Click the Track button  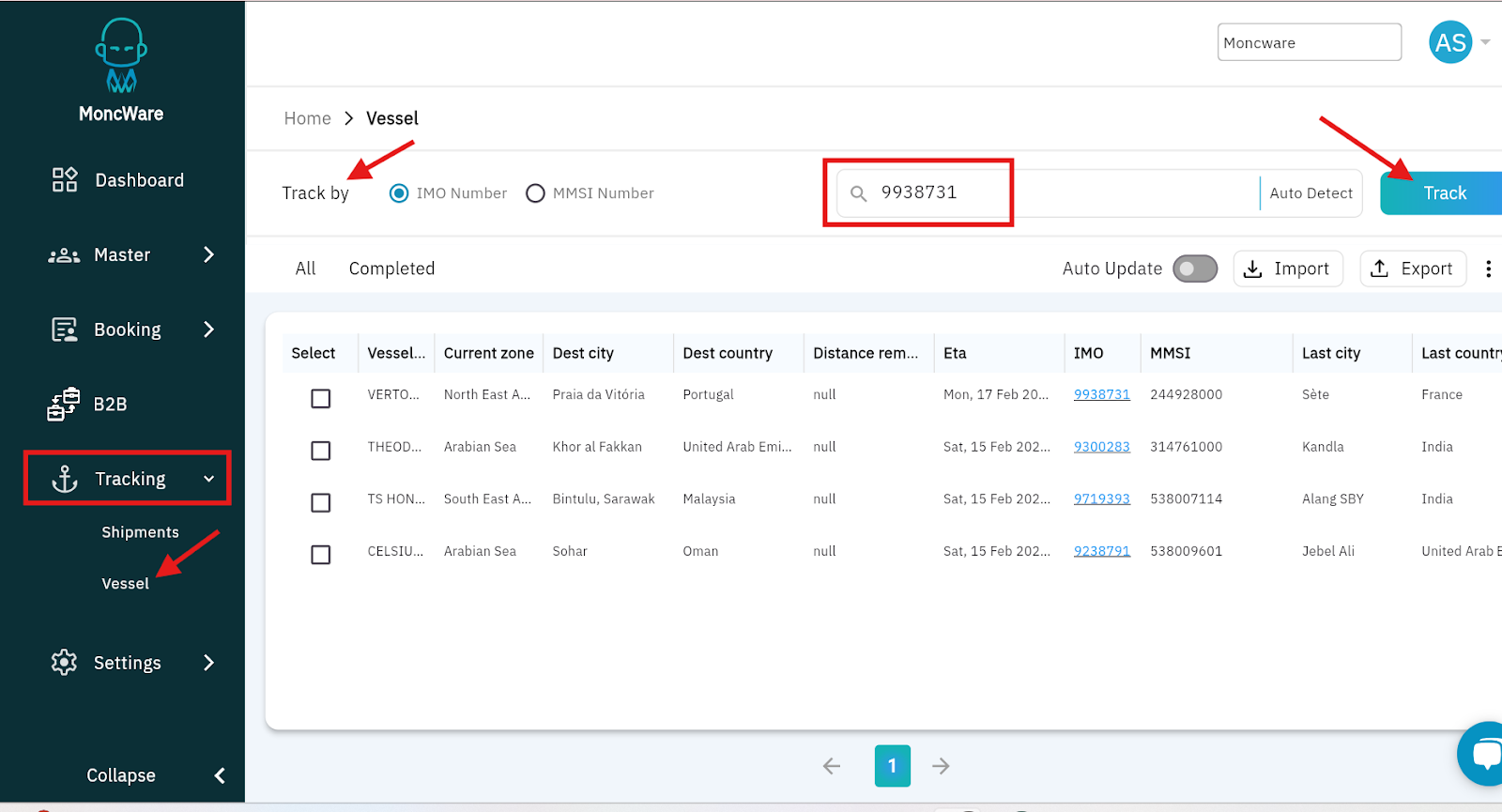[1442, 193]
